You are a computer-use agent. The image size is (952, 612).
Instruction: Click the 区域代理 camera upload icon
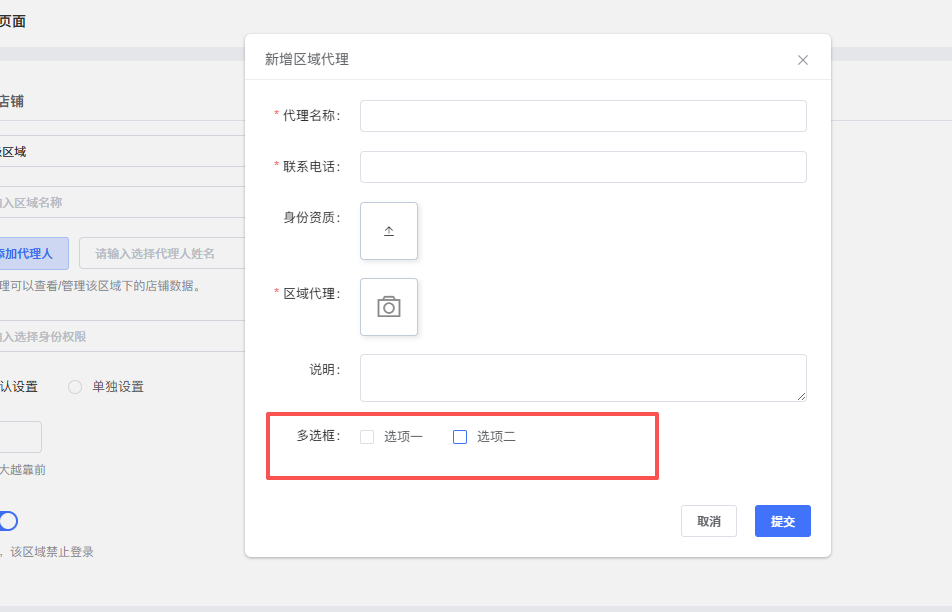(389, 307)
